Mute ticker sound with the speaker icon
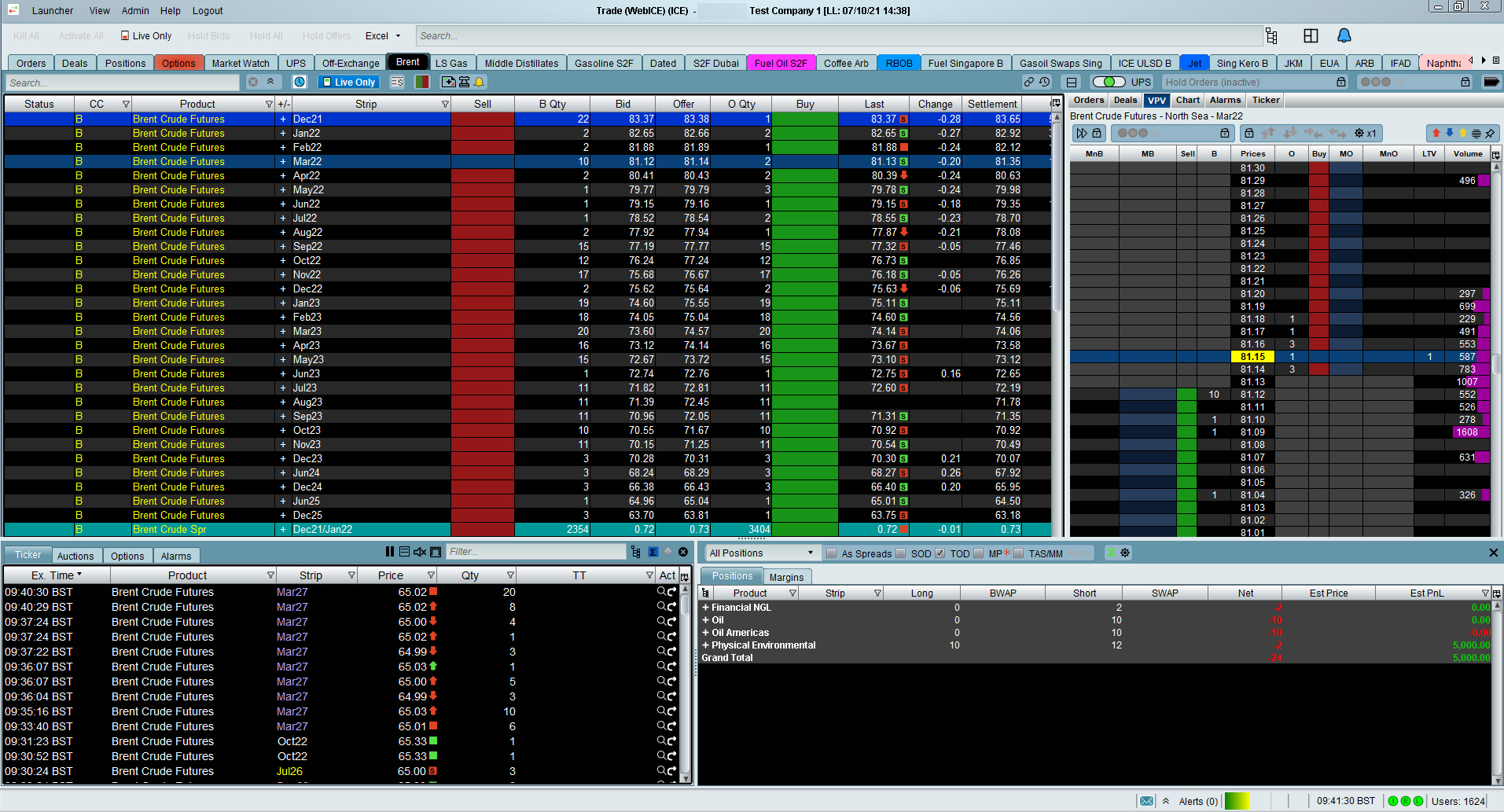This screenshot has width=1504, height=812. pyautogui.click(x=420, y=552)
